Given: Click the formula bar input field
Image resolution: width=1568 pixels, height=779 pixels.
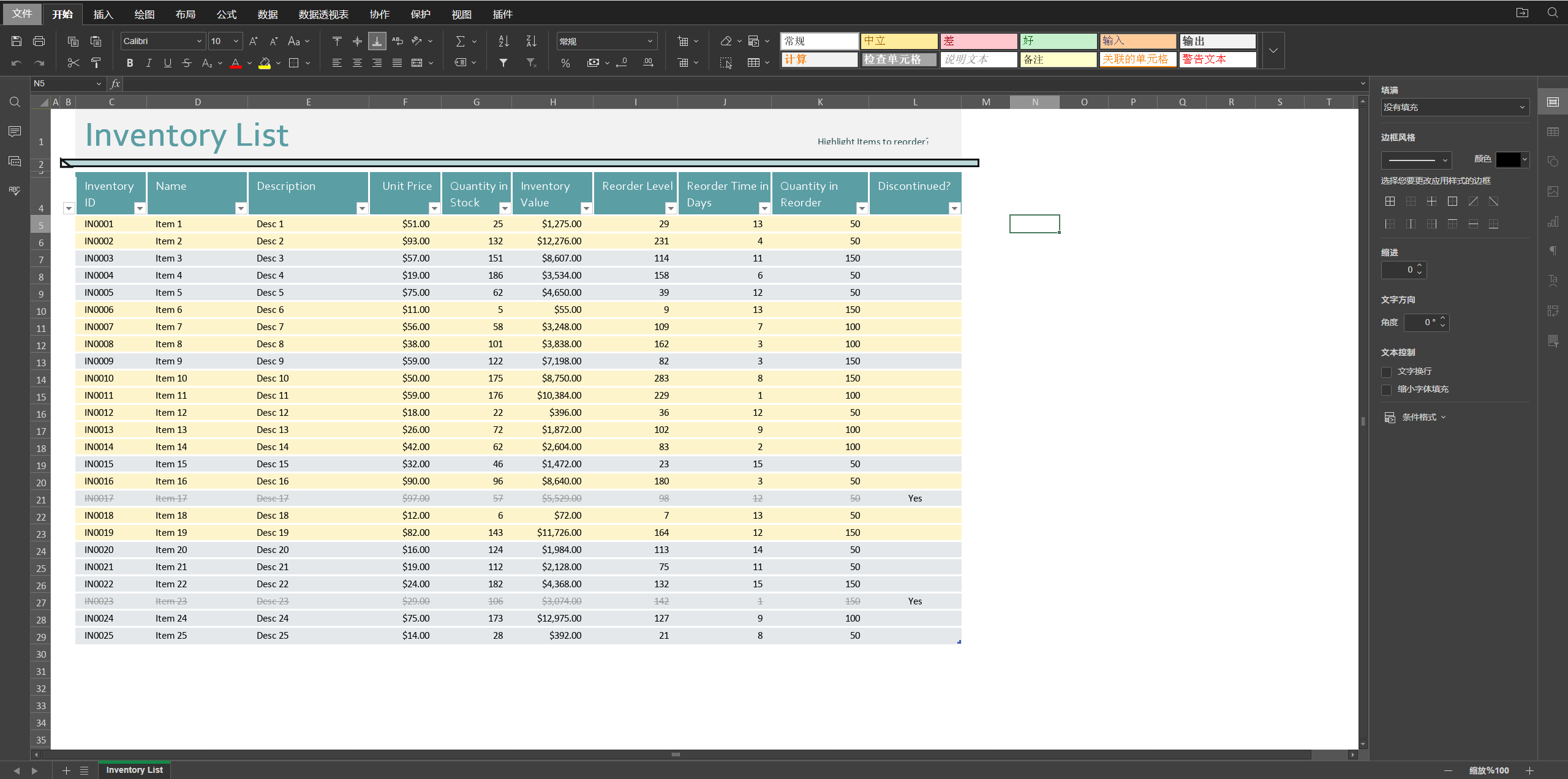Looking at the screenshot, I should click(x=741, y=83).
